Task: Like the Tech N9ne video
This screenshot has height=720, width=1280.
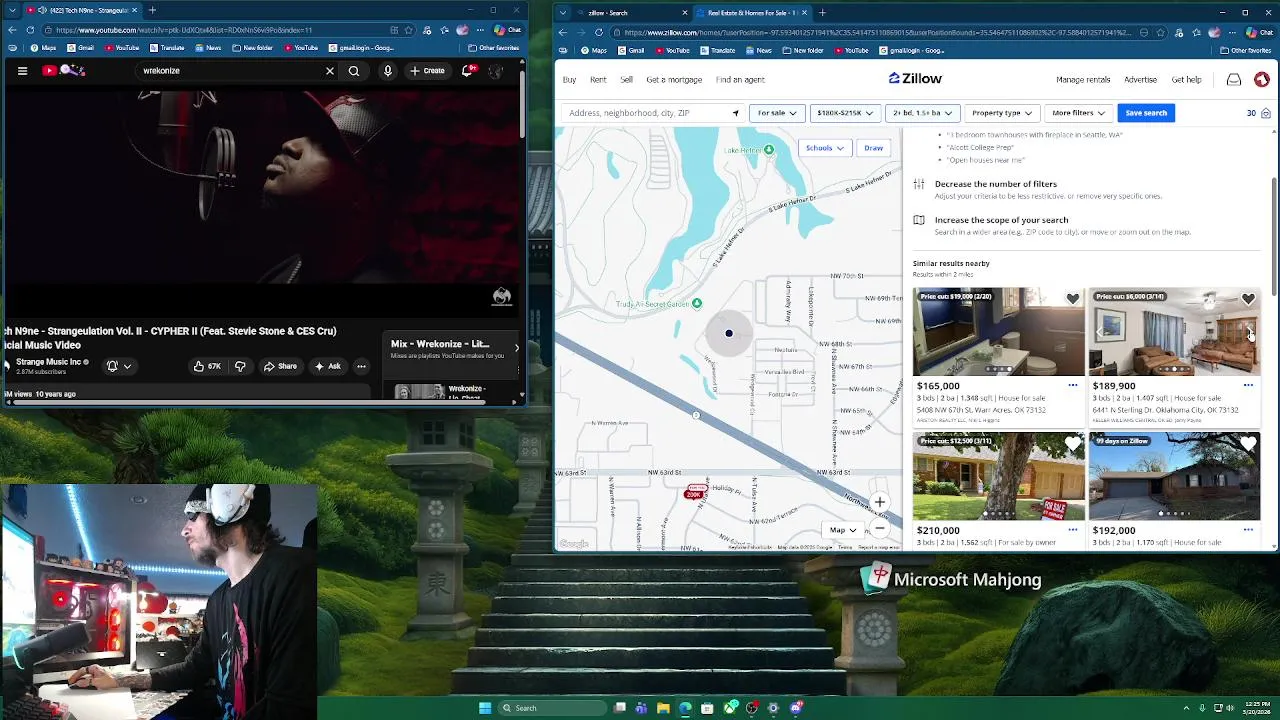Action: point(208,366)
